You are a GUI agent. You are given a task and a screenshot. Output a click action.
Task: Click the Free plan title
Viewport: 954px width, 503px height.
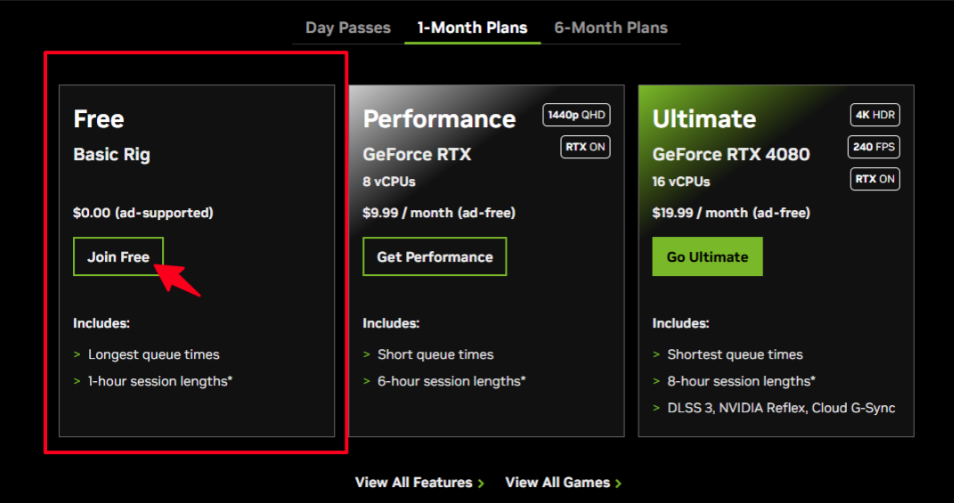(99, 119)
